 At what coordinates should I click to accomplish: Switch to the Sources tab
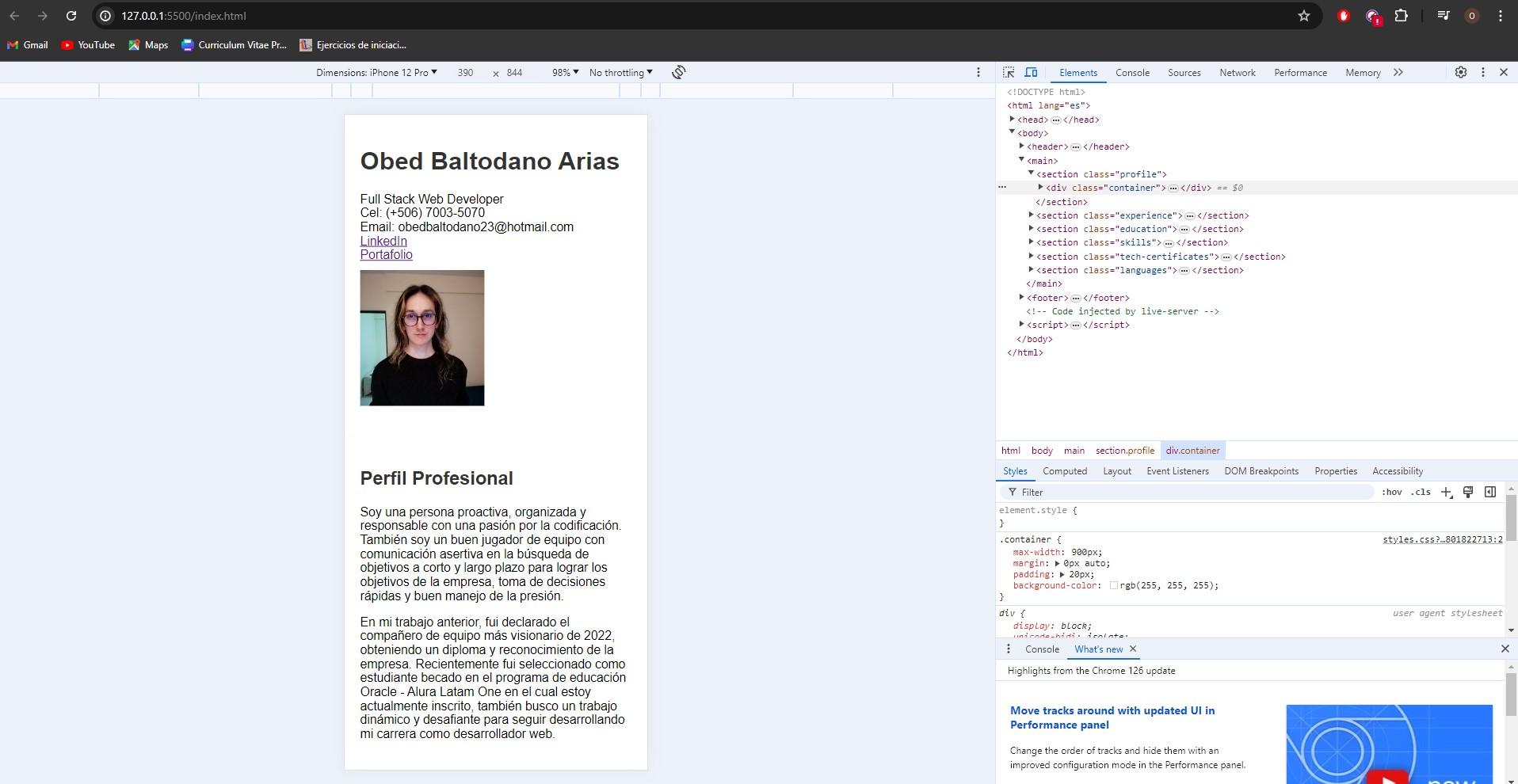click(1184, 72)
